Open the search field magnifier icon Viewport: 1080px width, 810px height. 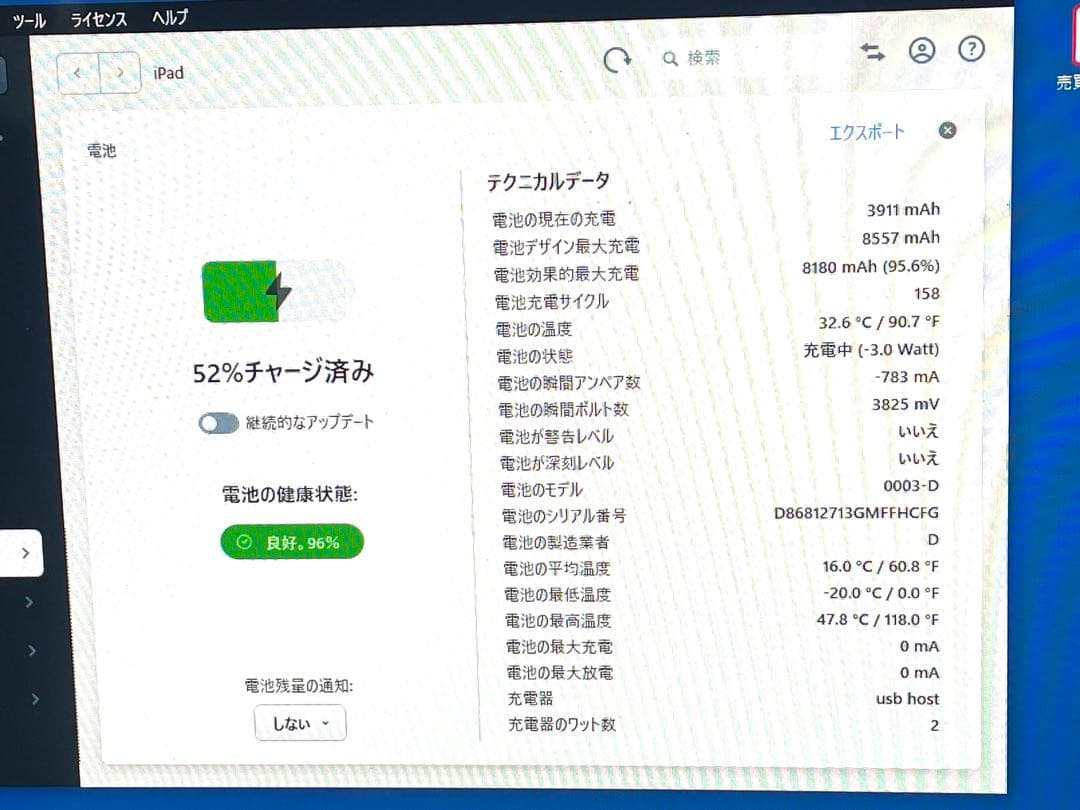click(671, 58)
